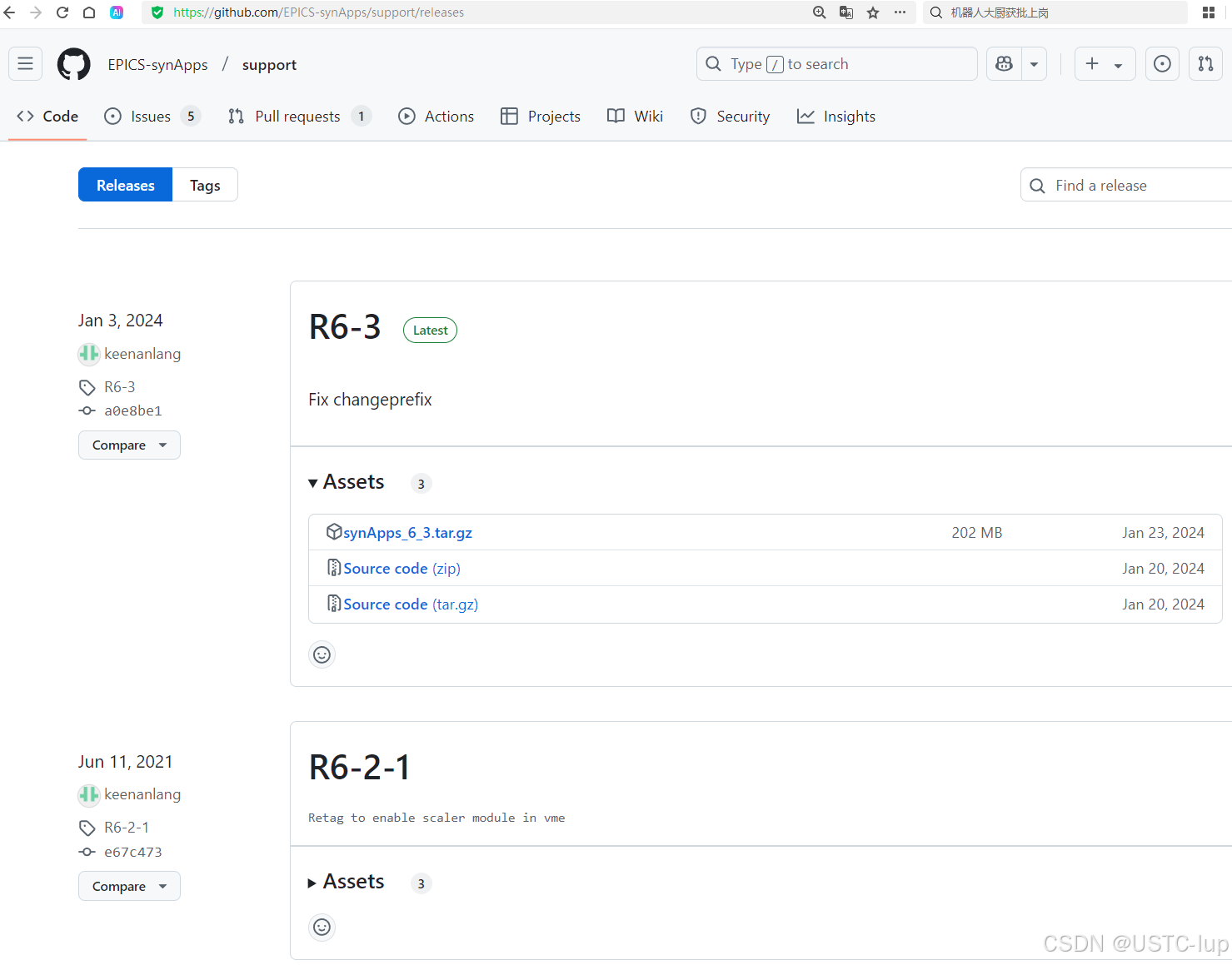Open keenanlang profile for R6-3 release
Screen dimensions: 1232x965
(142, 354)
